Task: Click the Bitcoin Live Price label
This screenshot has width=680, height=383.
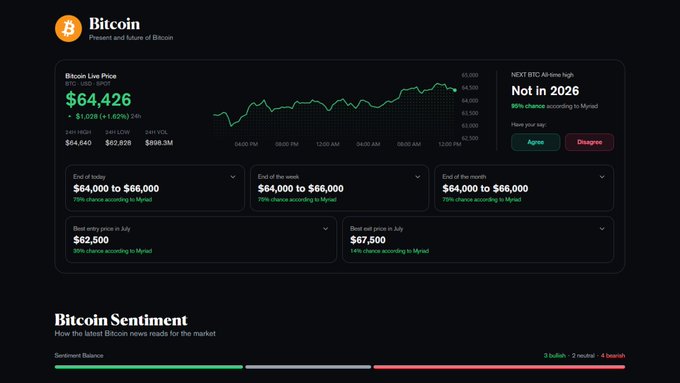Action: click(91, 76)
